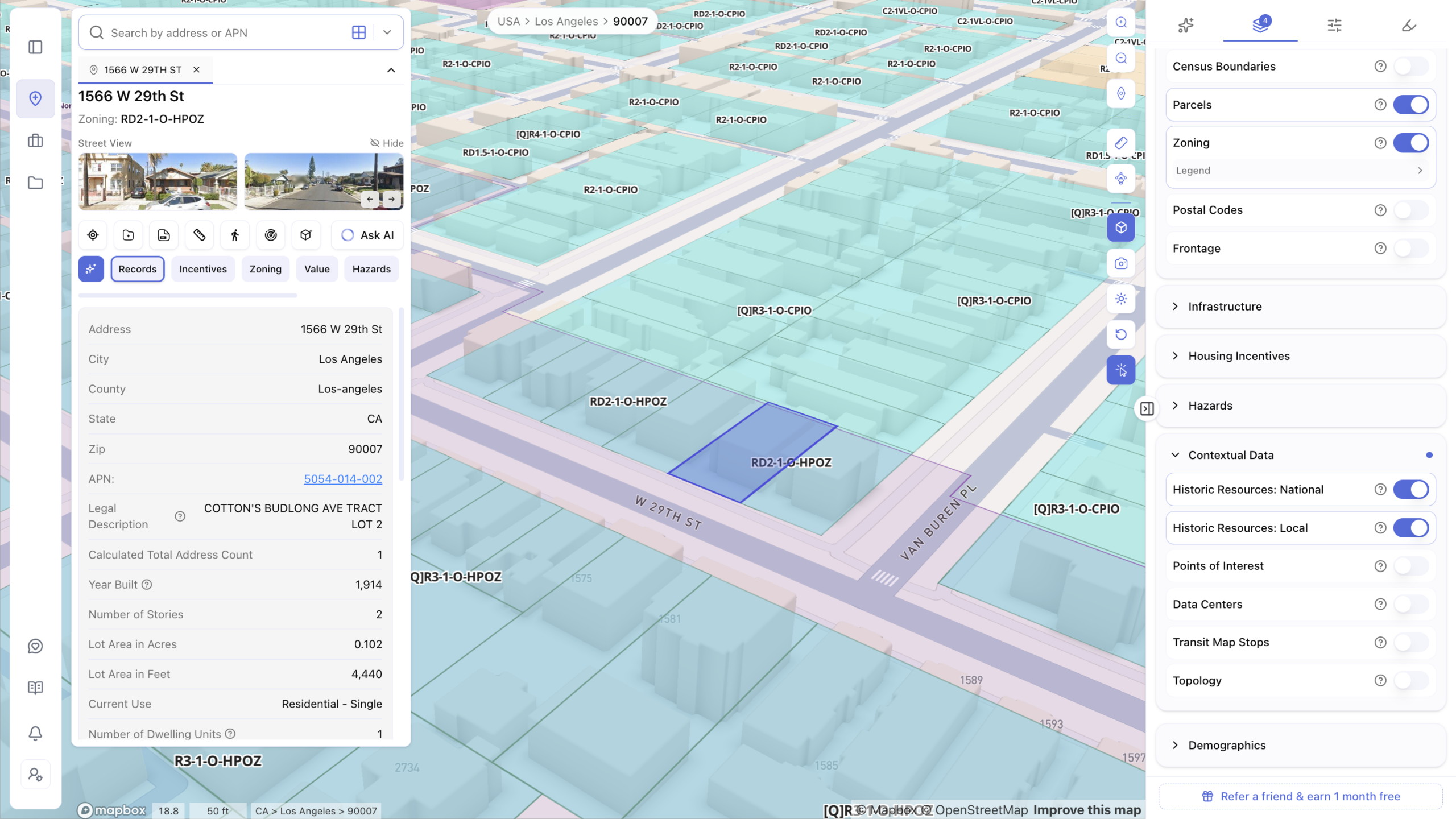Click the map zoom-in icon
Viewport: 1456px width, 819px height.
(x=1120, y=23)
